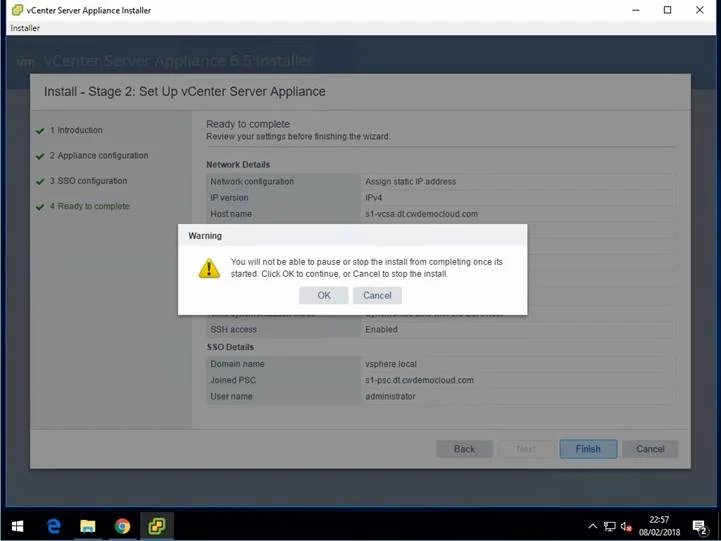The height and width of the screenshot is (541, 721).
Task: Open the Windows Start menu
Action: coord(17,526)
